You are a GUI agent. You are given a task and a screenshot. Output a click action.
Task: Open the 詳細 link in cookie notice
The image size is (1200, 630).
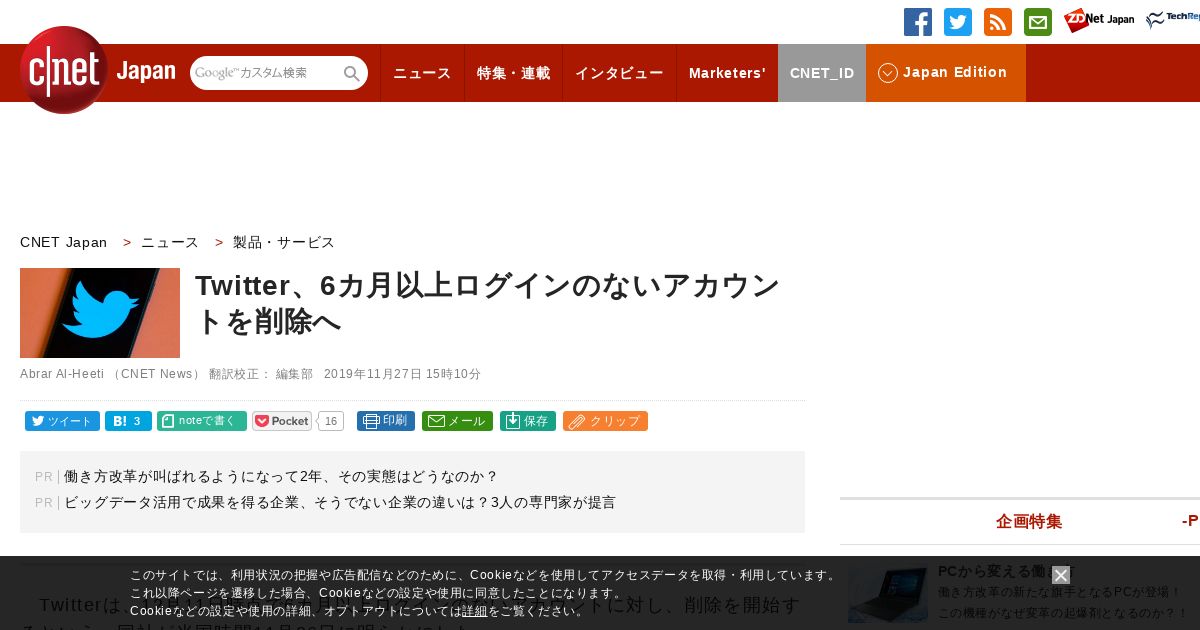(x=474, y=611)
